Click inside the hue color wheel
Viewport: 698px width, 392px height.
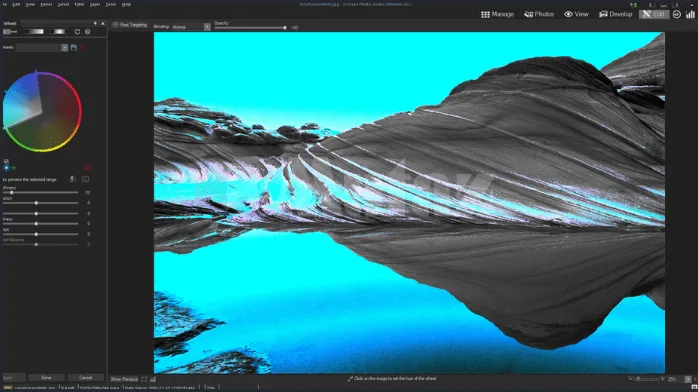tap(42, 112)
